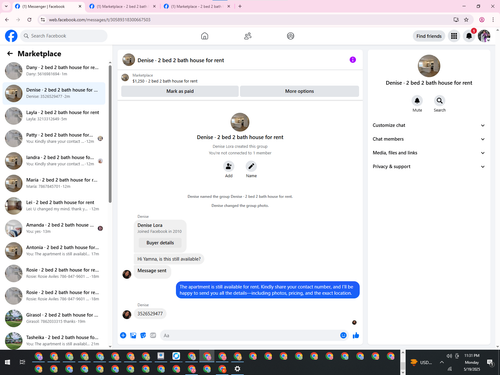
Task: Click the More options button
Action: (x=299, y=91)
